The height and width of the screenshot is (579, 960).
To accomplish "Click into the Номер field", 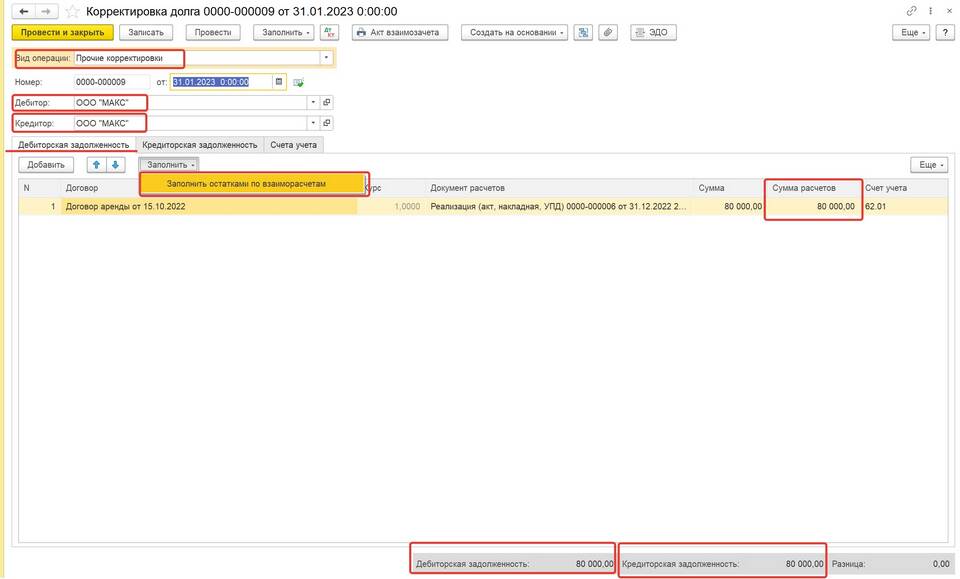I will pos(110,82).
